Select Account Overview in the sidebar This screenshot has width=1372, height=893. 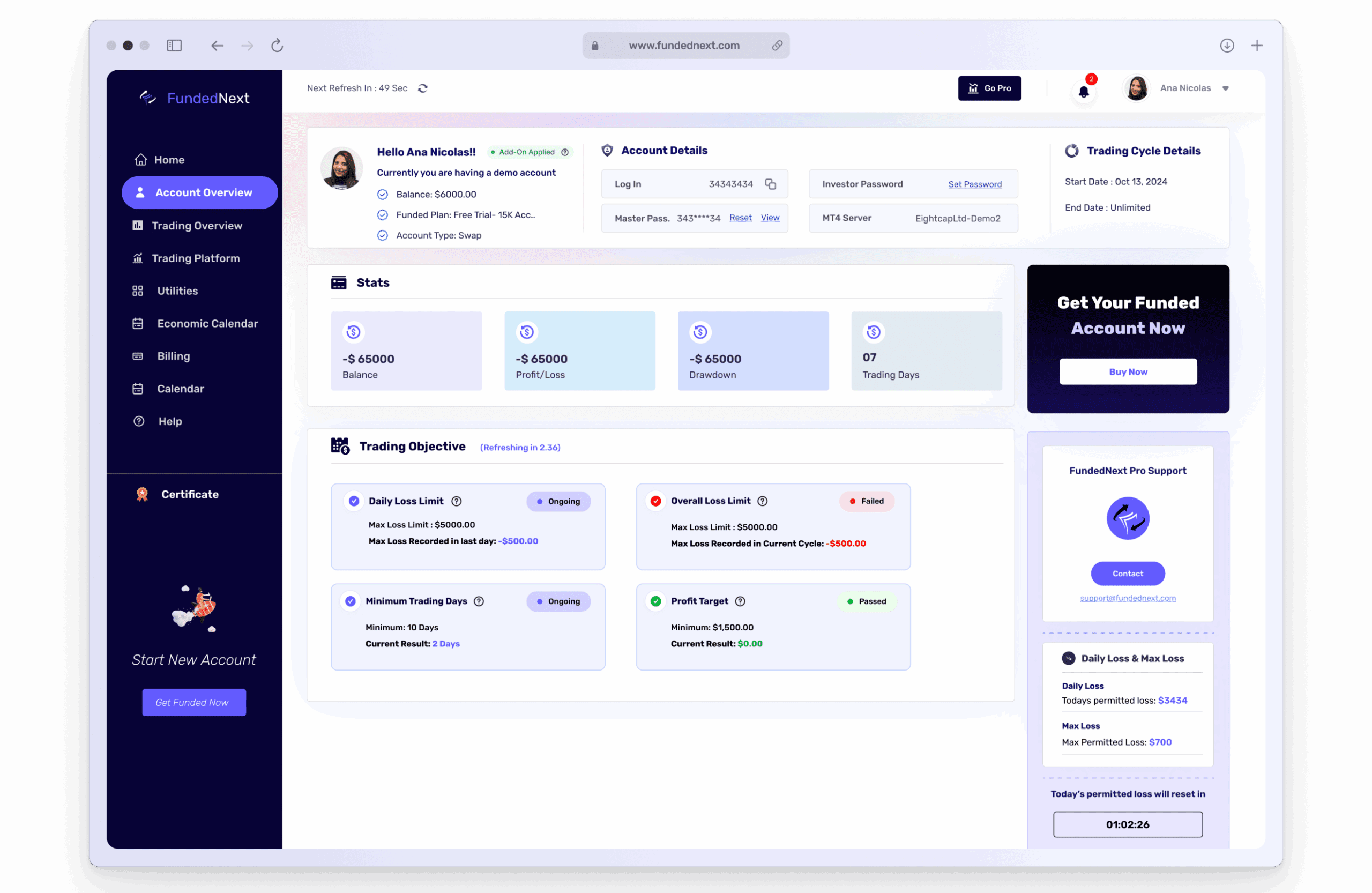coord(199,192)
